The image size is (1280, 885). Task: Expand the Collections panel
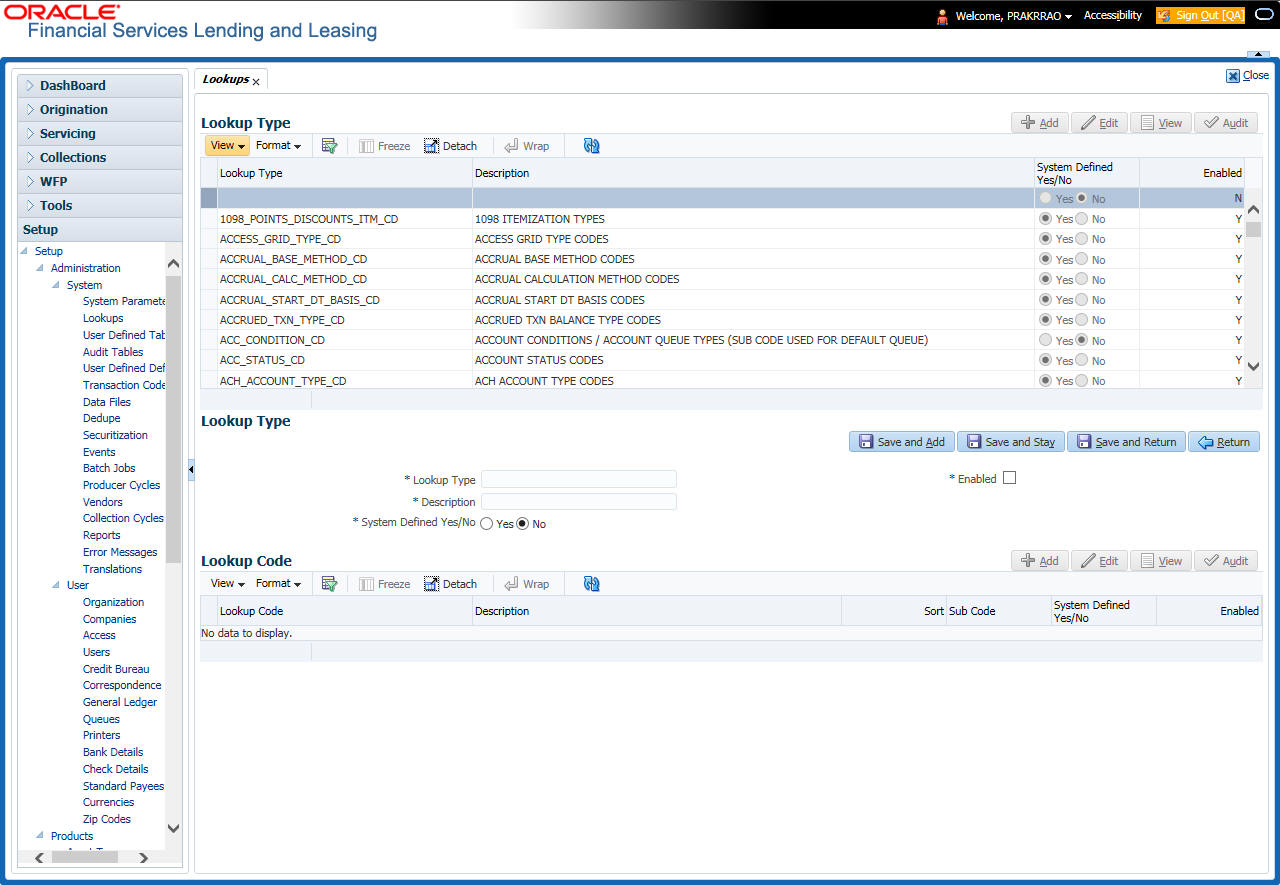pos(100,158)
